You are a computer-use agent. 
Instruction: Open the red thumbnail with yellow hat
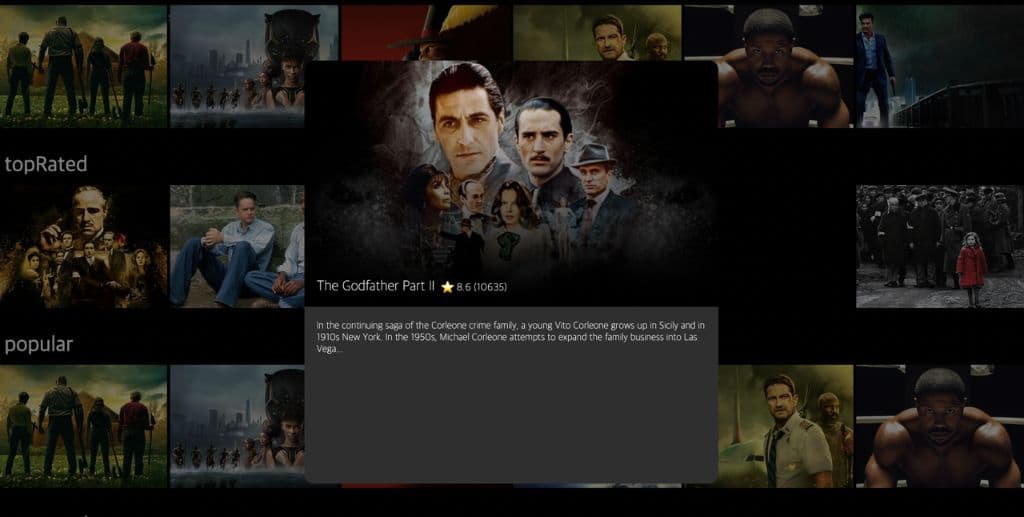click(426, 33)
